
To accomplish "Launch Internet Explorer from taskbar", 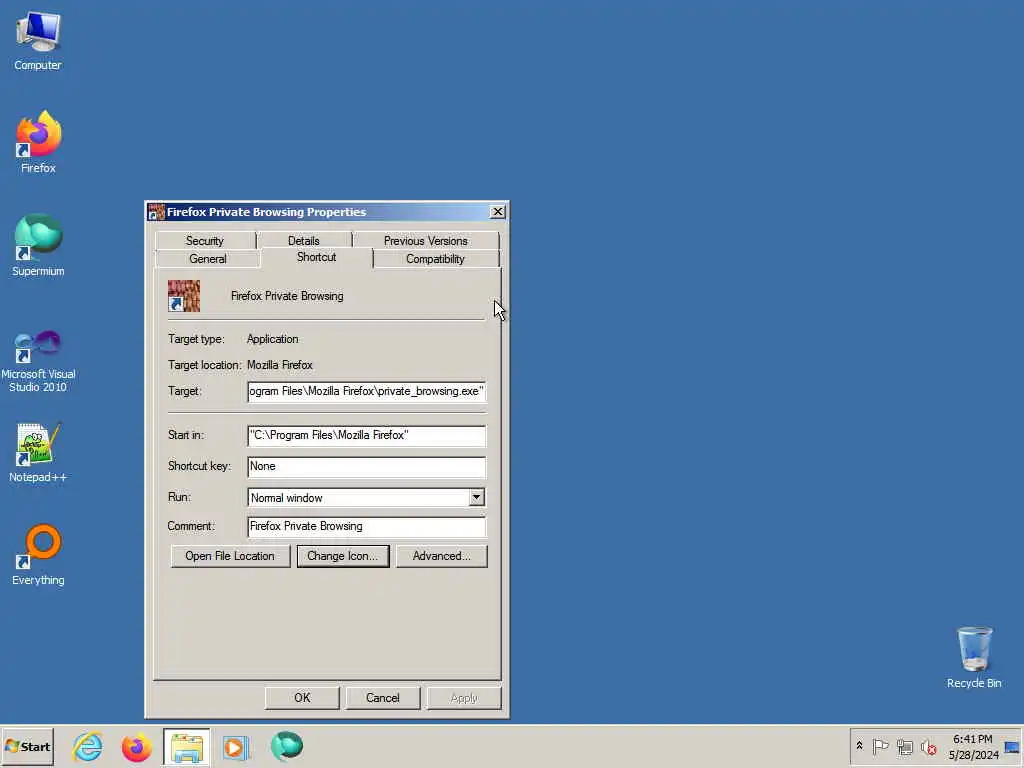I will [88, 746].
